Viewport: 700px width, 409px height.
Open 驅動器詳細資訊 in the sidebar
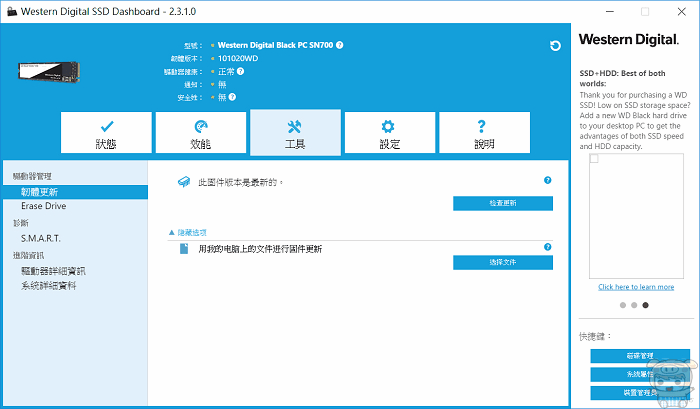click(x=53, y=271)
